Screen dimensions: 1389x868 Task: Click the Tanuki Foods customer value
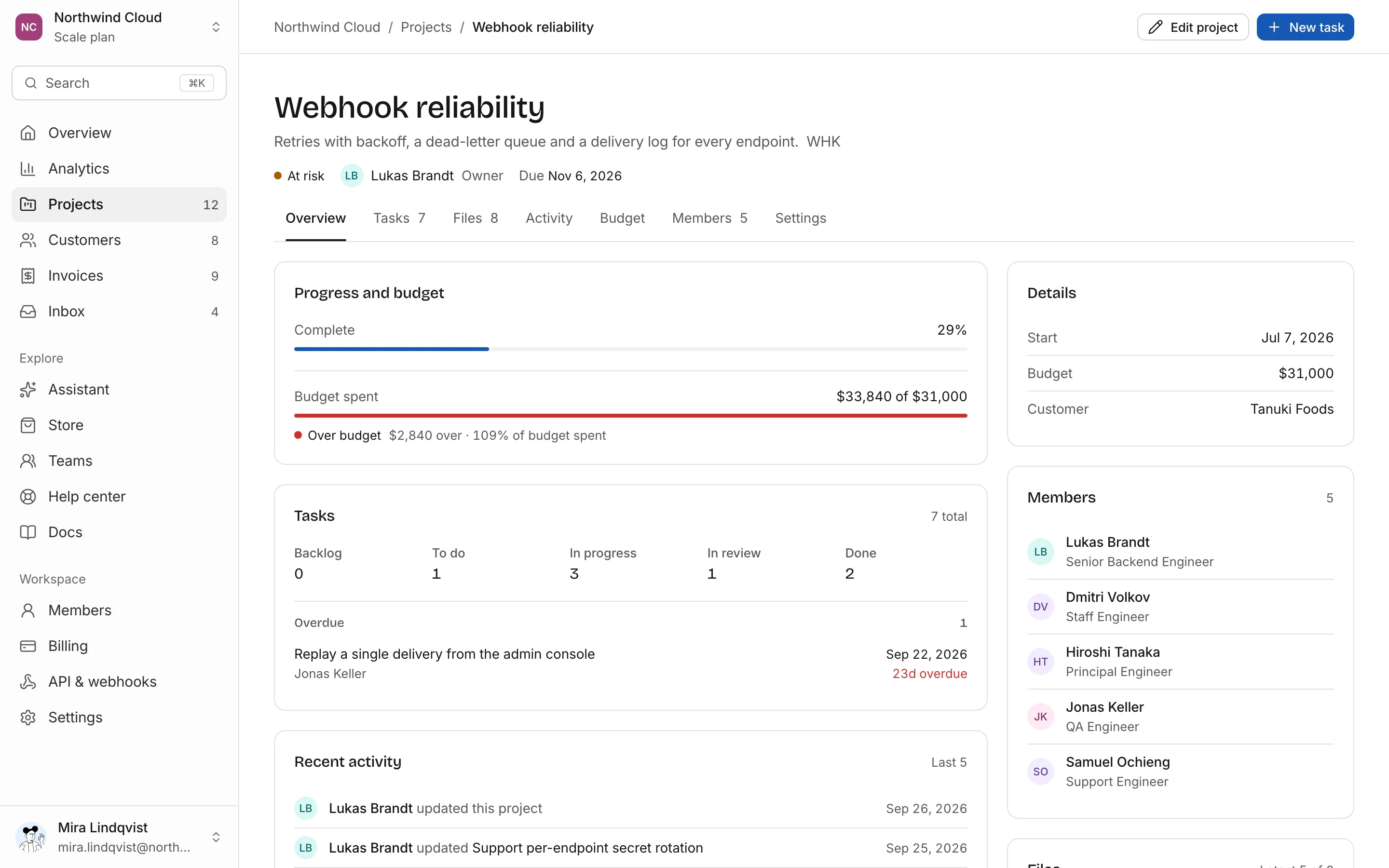(1292, 409)
